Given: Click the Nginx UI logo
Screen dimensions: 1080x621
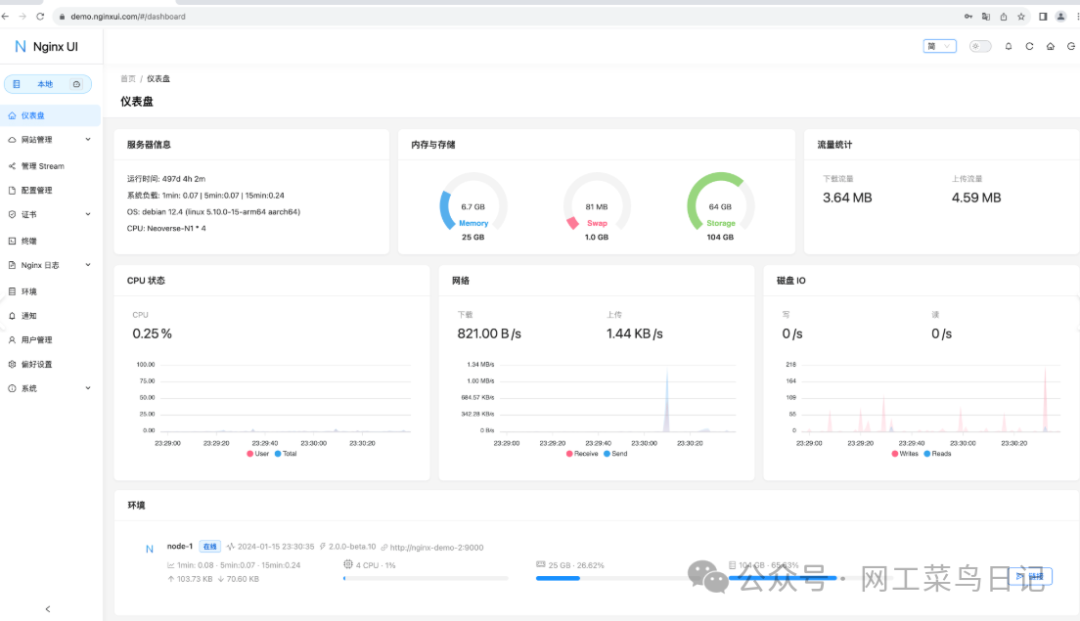Looking at the screenshot, I should [46, 46].
